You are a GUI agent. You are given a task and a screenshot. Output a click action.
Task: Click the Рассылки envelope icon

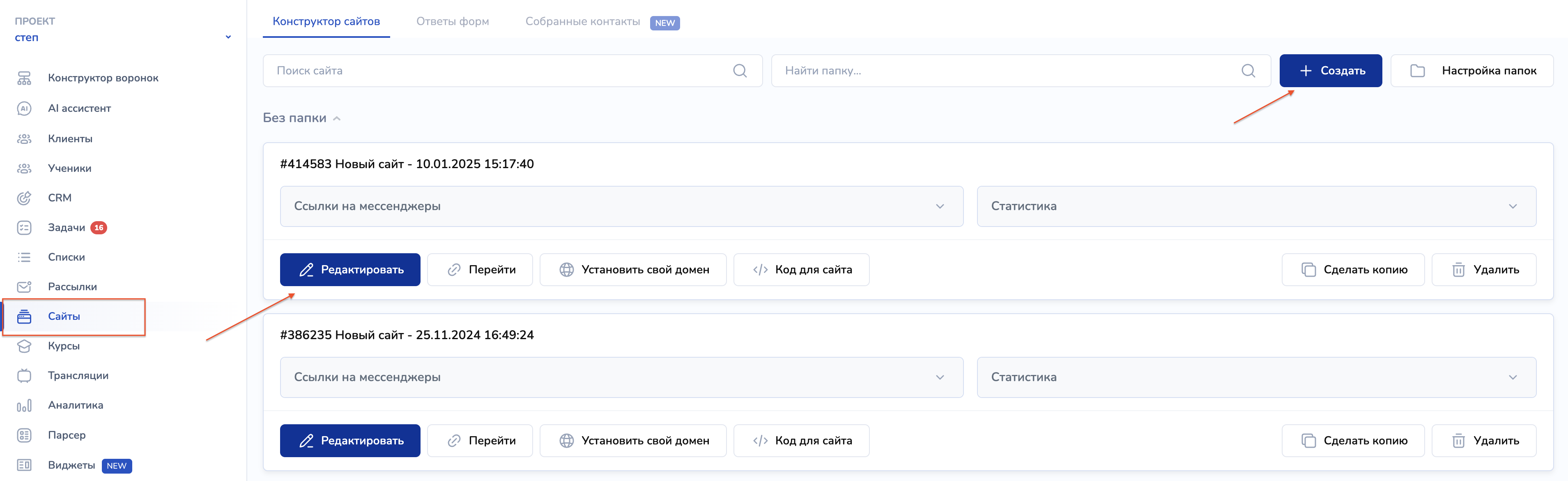[24, 287]
